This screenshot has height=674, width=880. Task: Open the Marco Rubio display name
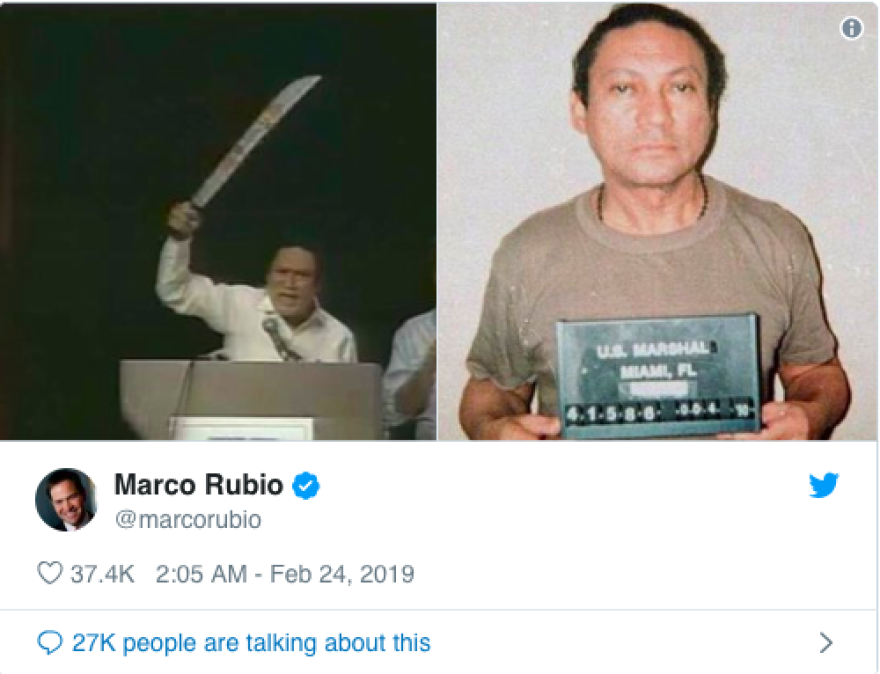(x=199, y=484)
